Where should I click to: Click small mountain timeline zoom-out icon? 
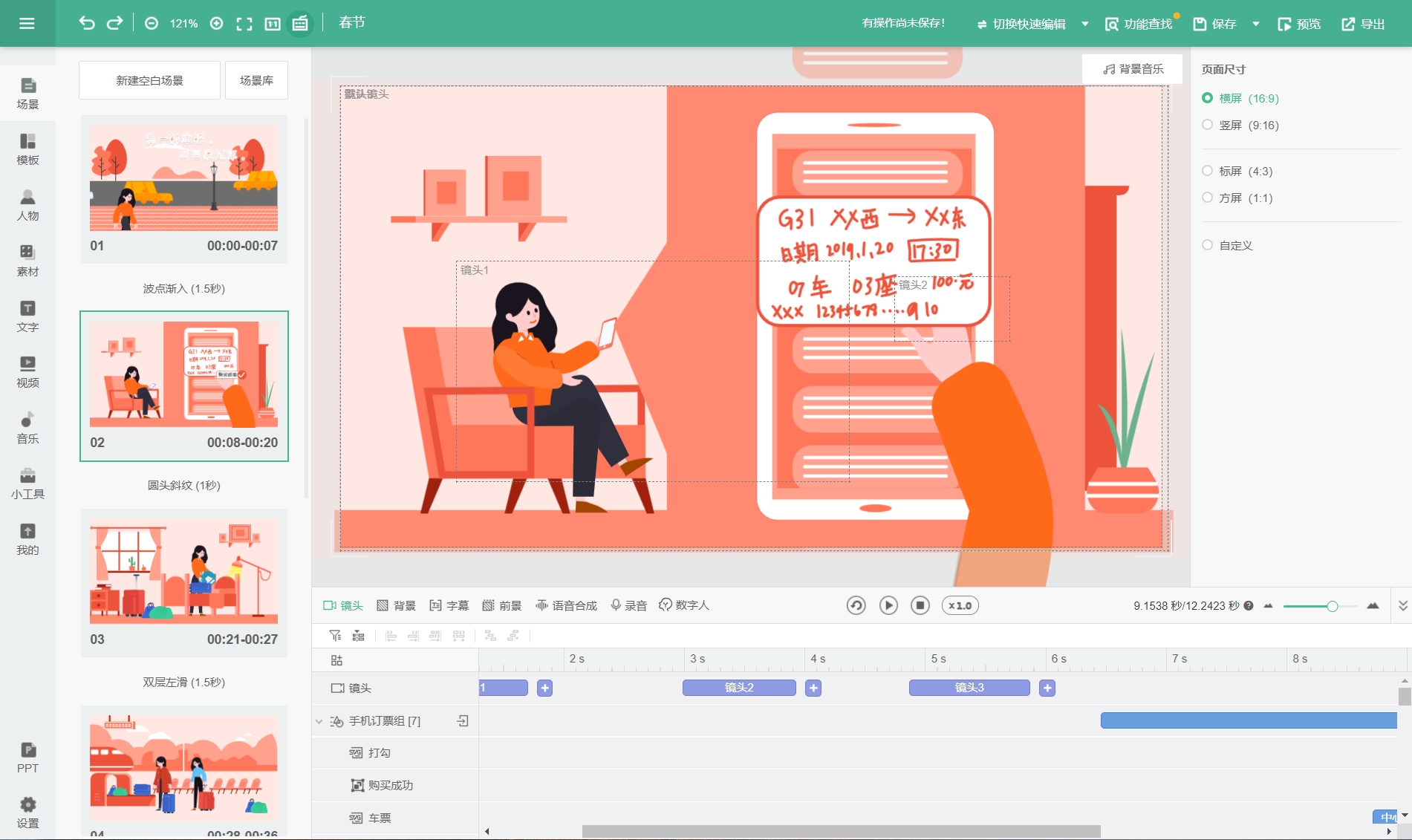pyautogui.click(x=1268, y=605)
